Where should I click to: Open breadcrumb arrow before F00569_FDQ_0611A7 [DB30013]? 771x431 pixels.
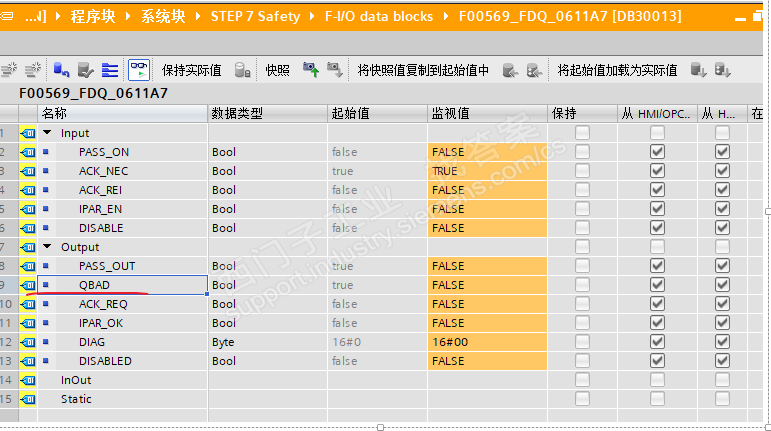coord(446,16)
